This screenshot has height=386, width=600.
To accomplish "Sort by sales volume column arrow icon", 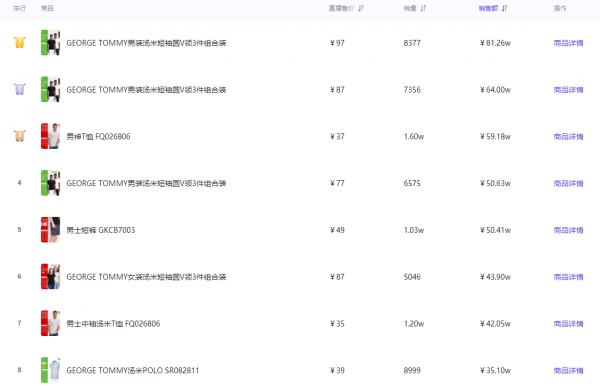I will click(423, 8).
